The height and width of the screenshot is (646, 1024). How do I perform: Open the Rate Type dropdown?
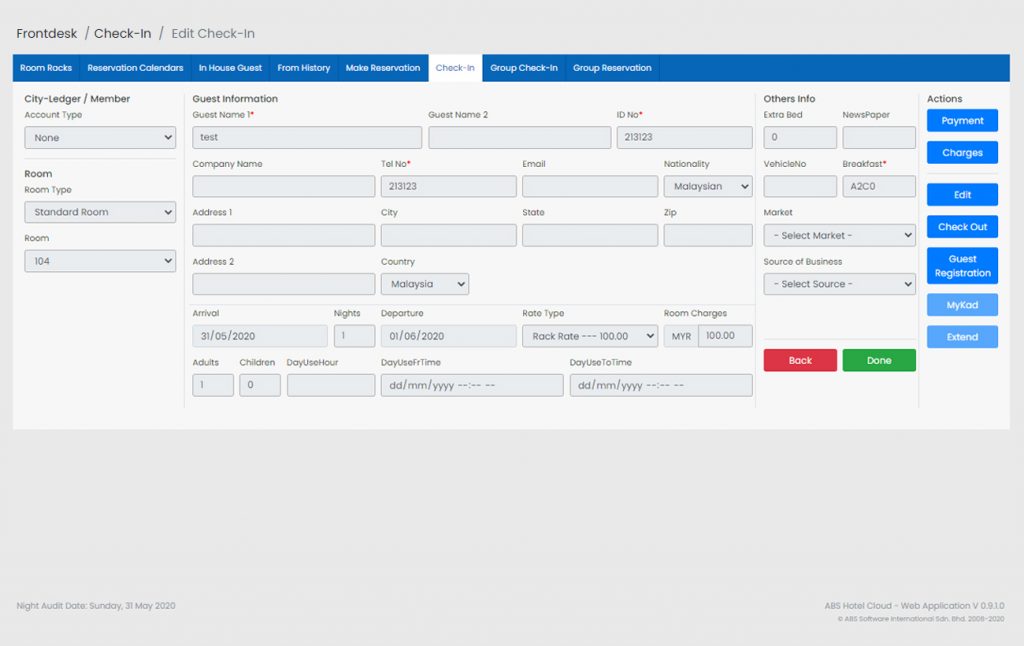[589, 336]
